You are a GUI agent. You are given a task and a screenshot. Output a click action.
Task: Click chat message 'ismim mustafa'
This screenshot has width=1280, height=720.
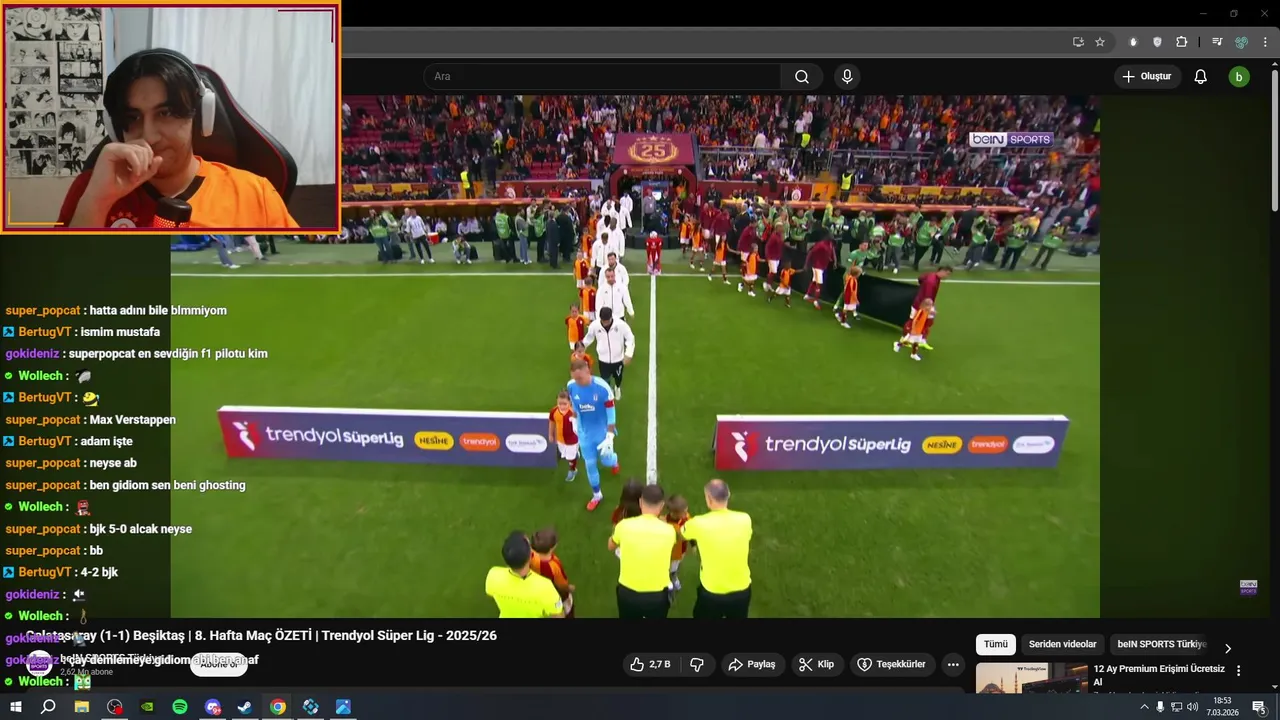click(120, 332)
